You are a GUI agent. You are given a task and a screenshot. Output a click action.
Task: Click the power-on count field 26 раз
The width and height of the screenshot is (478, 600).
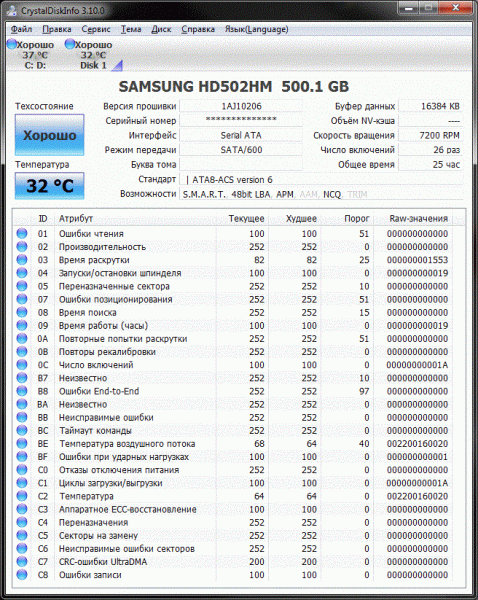tap(431, 150)
